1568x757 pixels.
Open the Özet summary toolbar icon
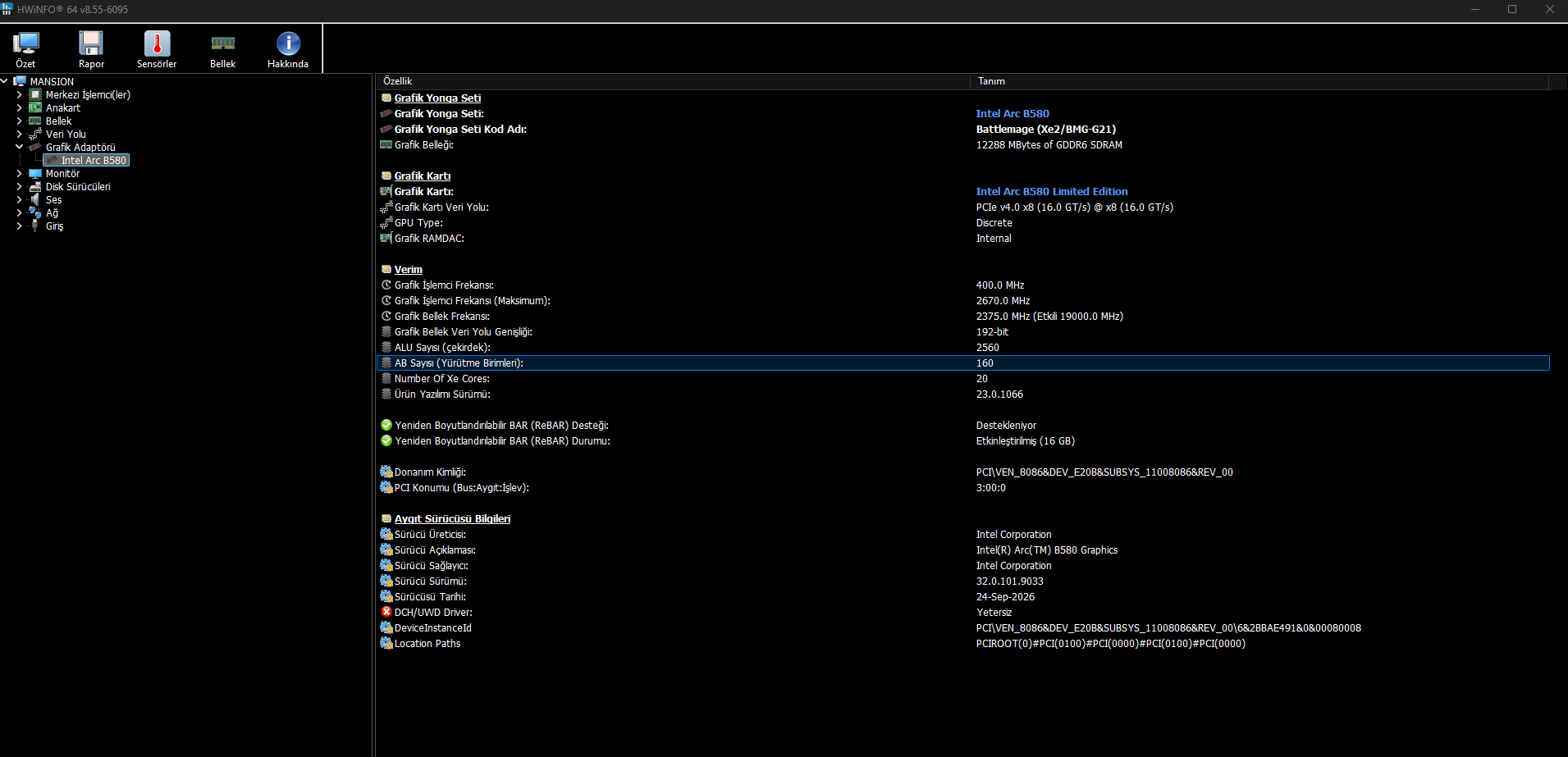click(25, 49)
